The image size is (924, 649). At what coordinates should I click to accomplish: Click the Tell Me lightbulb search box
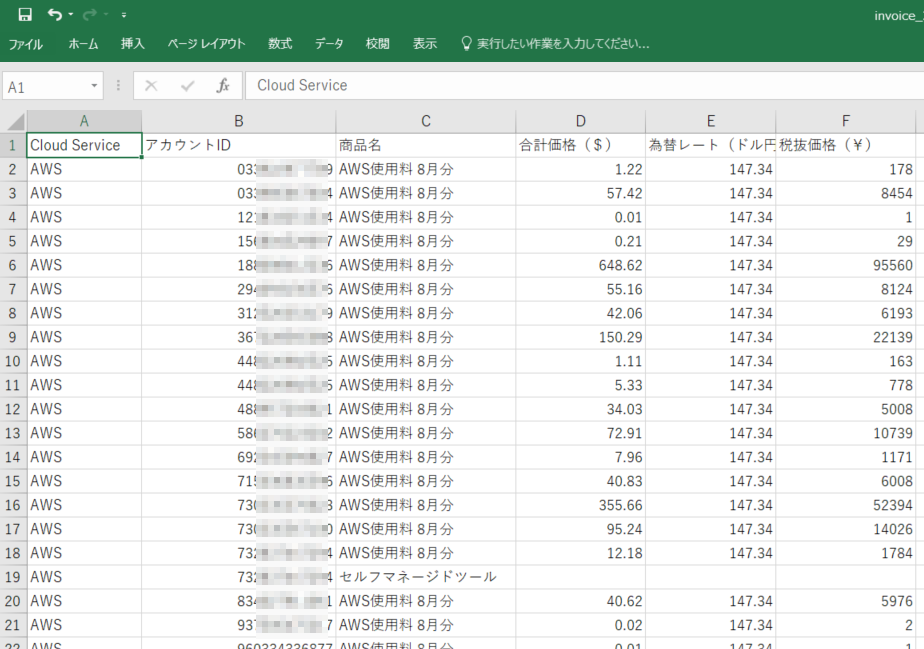point(555,44)
